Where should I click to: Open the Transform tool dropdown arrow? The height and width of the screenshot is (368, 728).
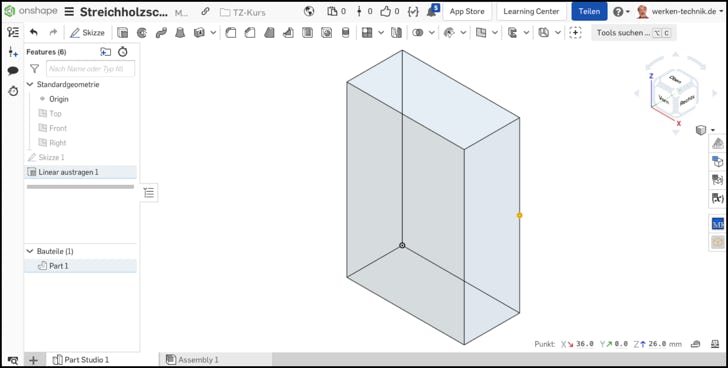click(463, 32)
